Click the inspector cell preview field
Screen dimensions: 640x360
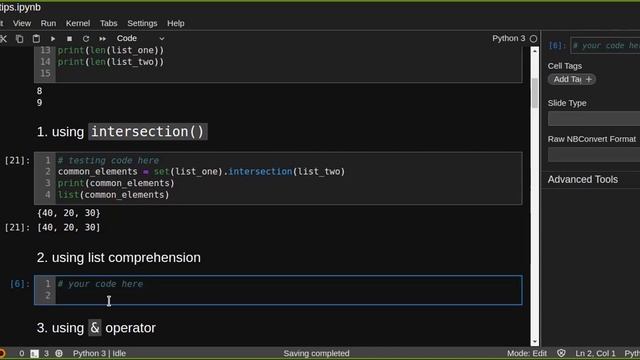605,46
